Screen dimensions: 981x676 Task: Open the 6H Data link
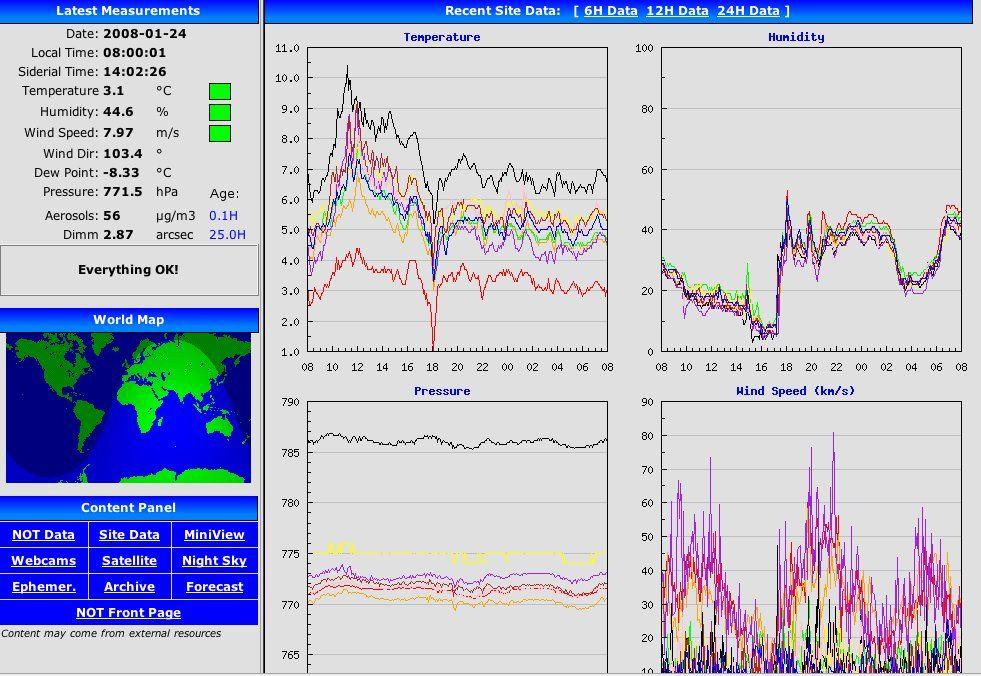click(x=611, y=11)
